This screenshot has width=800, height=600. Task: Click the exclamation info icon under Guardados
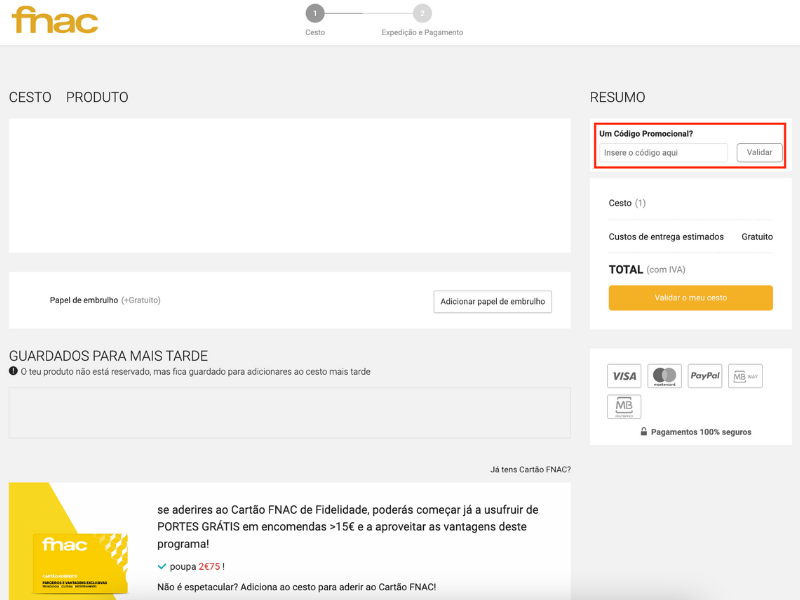(x=13, y=371)
